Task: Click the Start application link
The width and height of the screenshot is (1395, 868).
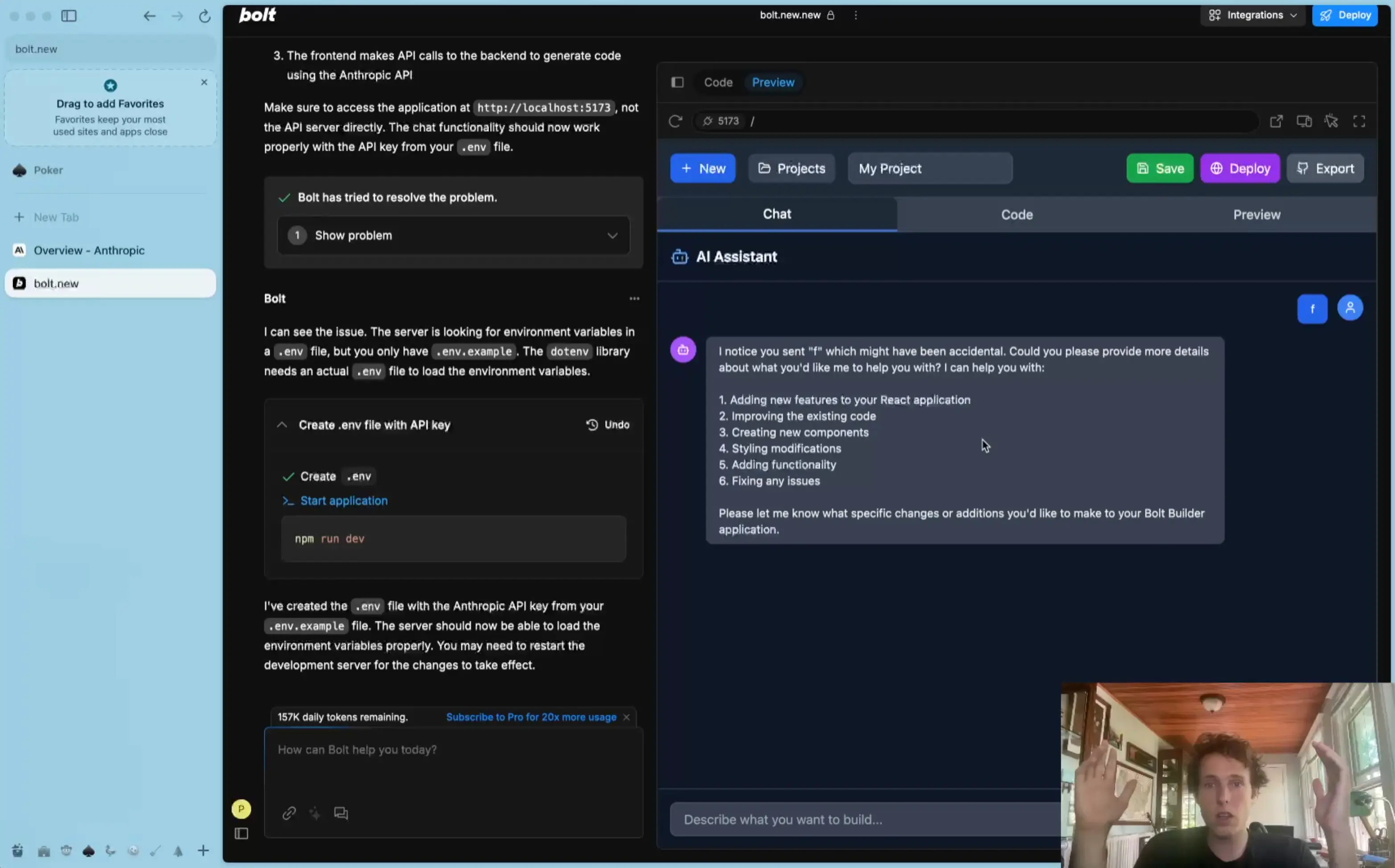Action: 344,501
